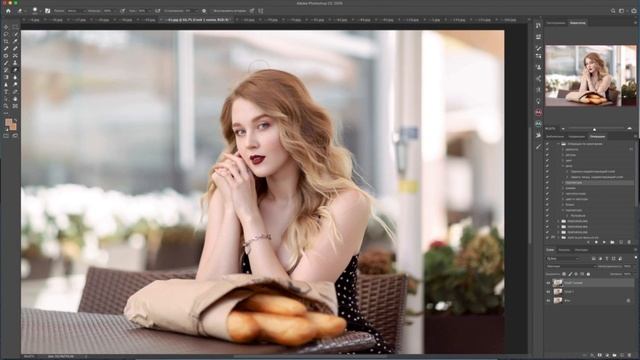Select the Clone Stamp tool
Screen dimensions: 640x360
coord(15,63)
